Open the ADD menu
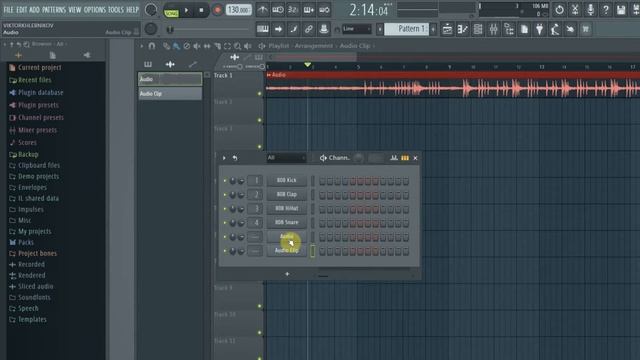 pos(35,9)
